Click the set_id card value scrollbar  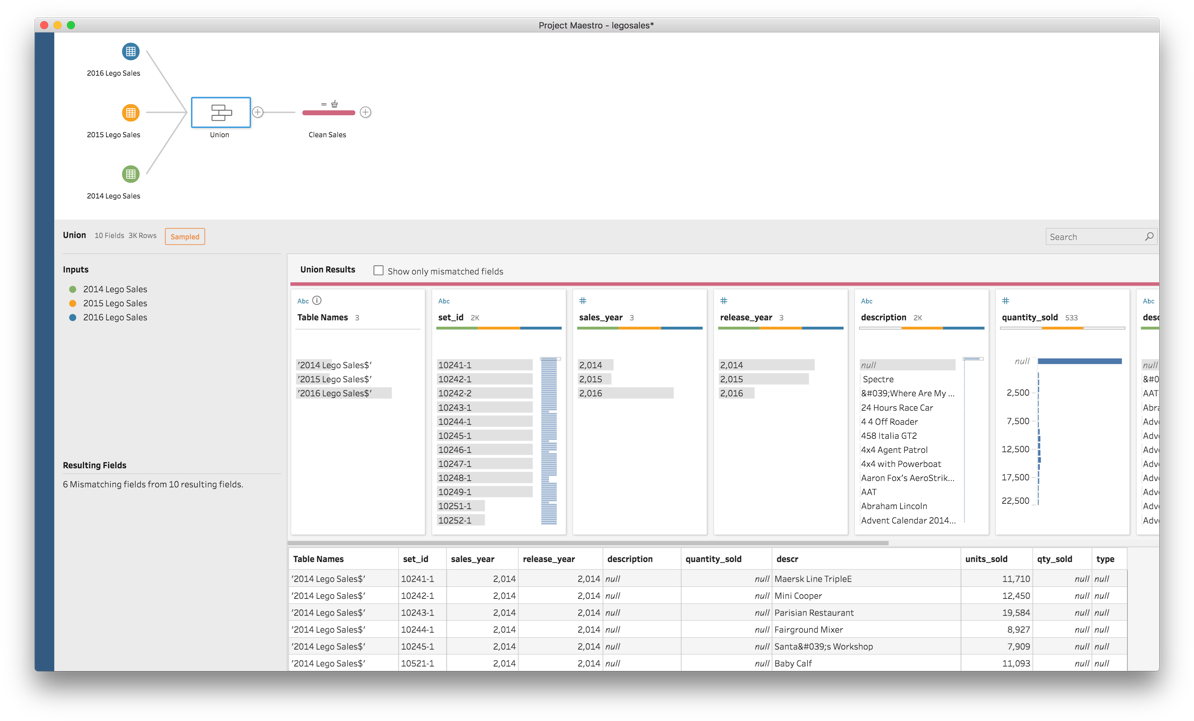point(550,442)
